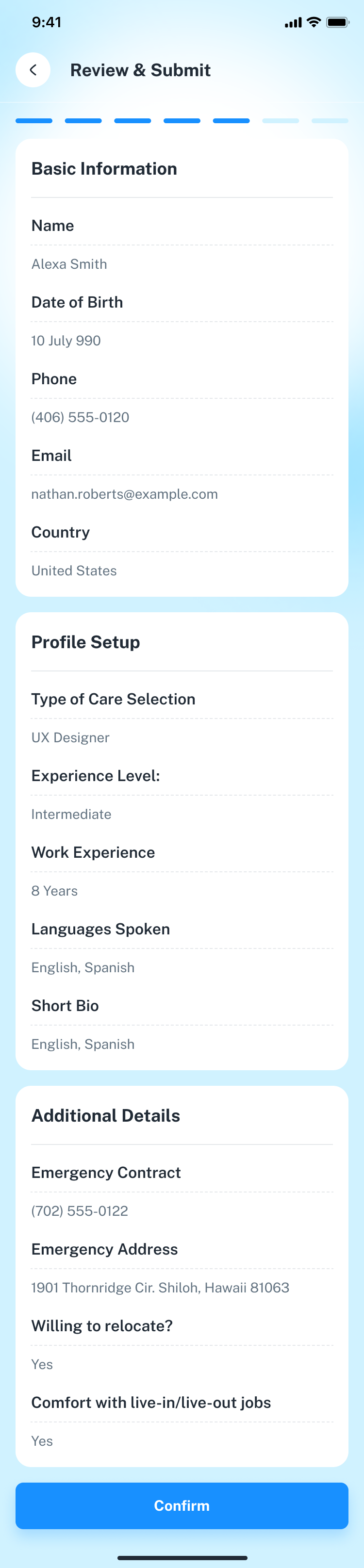Select the last progress step bar
Viewport: 364px width, 1568px height.
[330, 121]
